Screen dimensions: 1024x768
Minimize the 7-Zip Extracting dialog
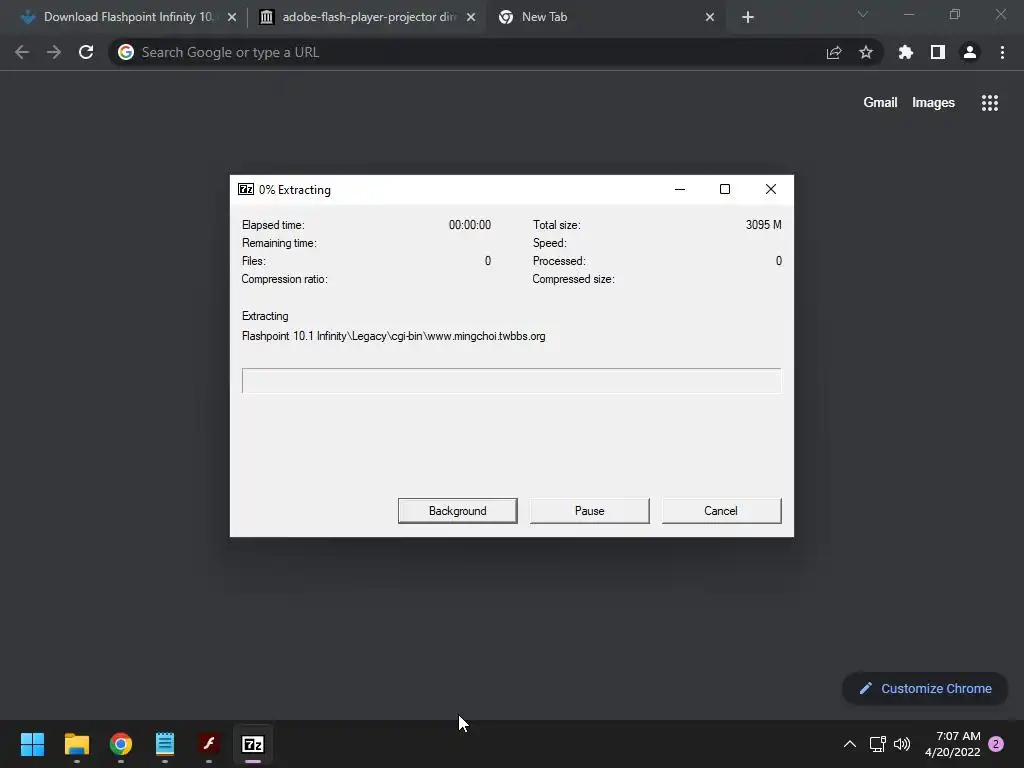680,189
